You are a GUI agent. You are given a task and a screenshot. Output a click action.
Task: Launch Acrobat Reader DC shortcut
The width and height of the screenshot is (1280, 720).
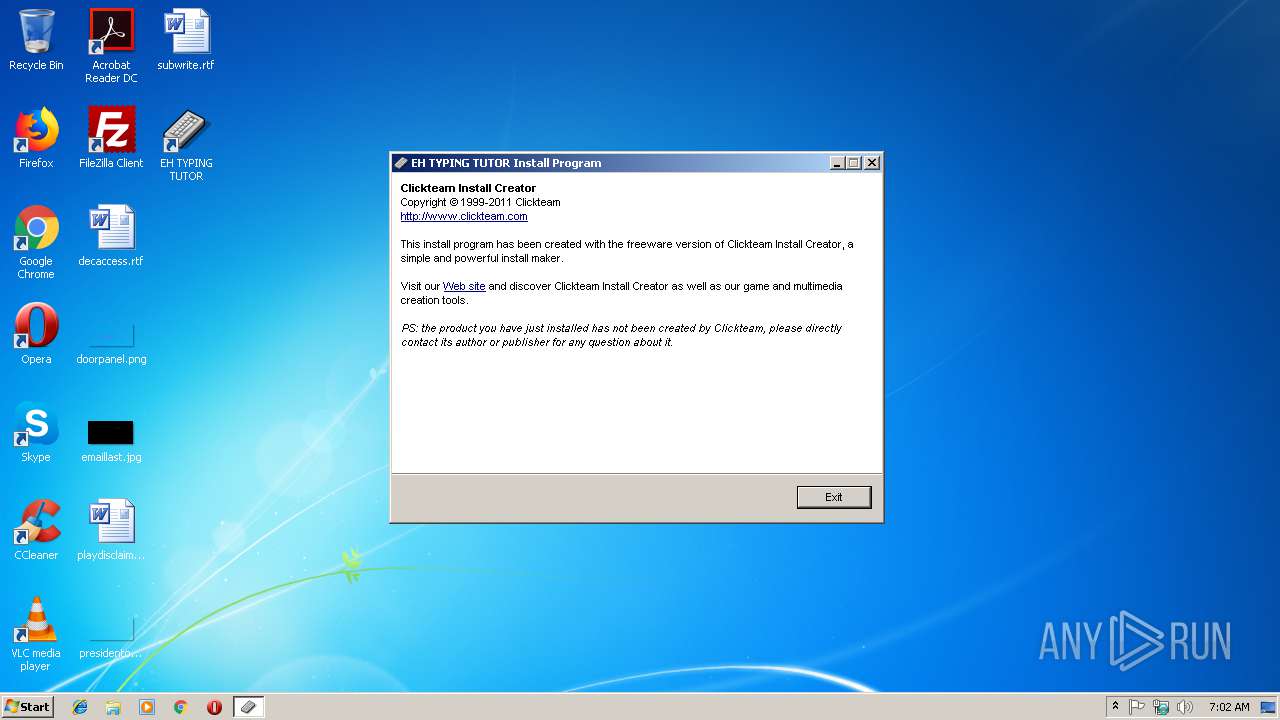pos(111,46)
